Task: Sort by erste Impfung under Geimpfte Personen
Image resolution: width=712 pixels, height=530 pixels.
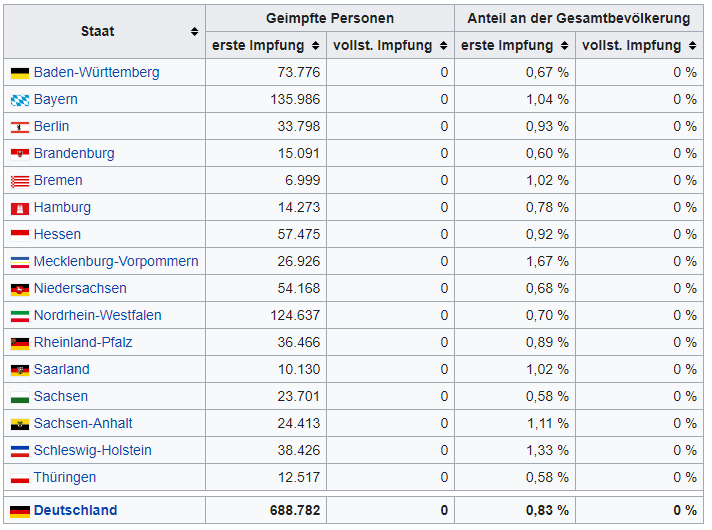Action: (316, 46)
